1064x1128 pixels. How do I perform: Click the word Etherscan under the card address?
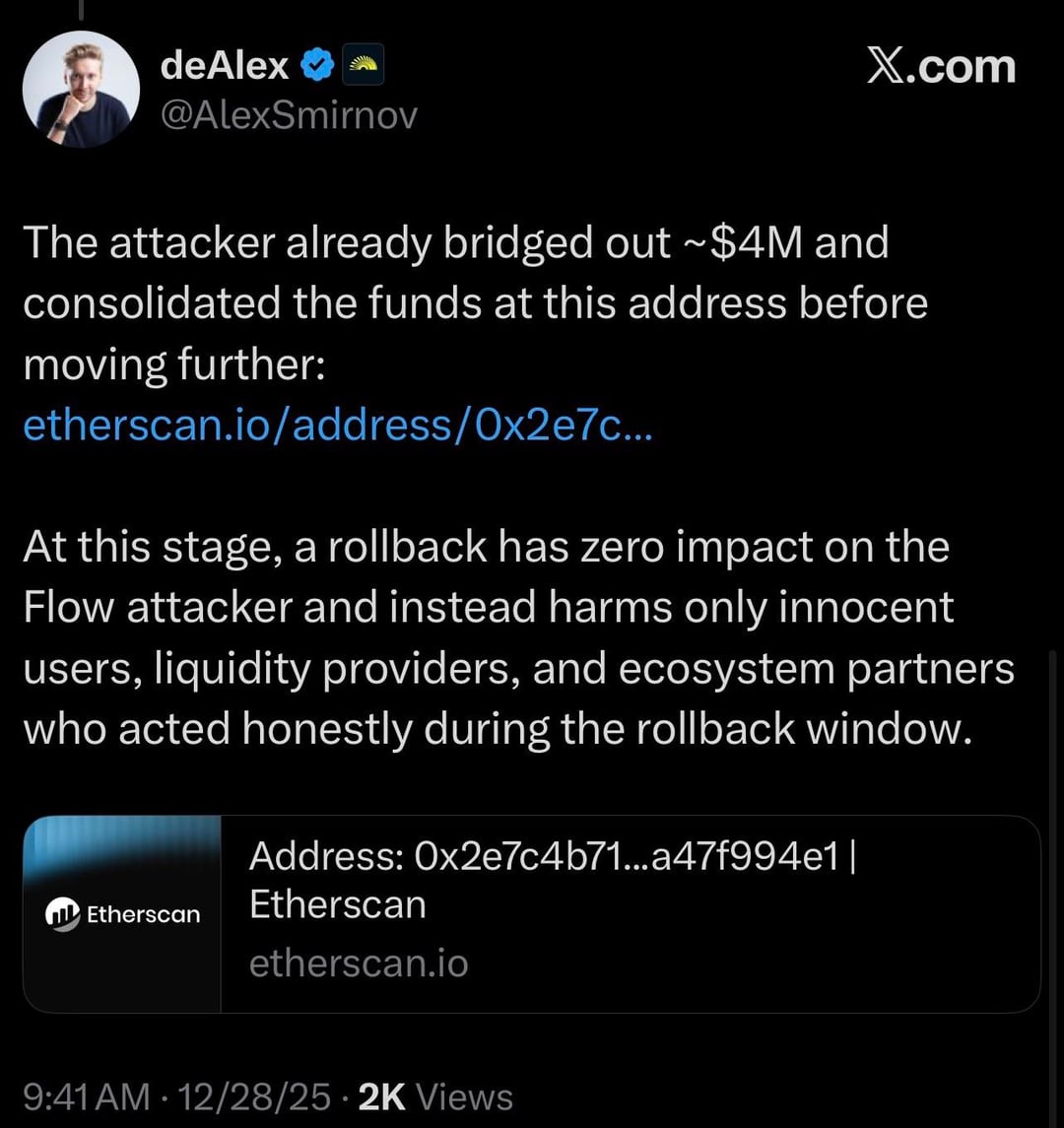(x=338, y=904)
